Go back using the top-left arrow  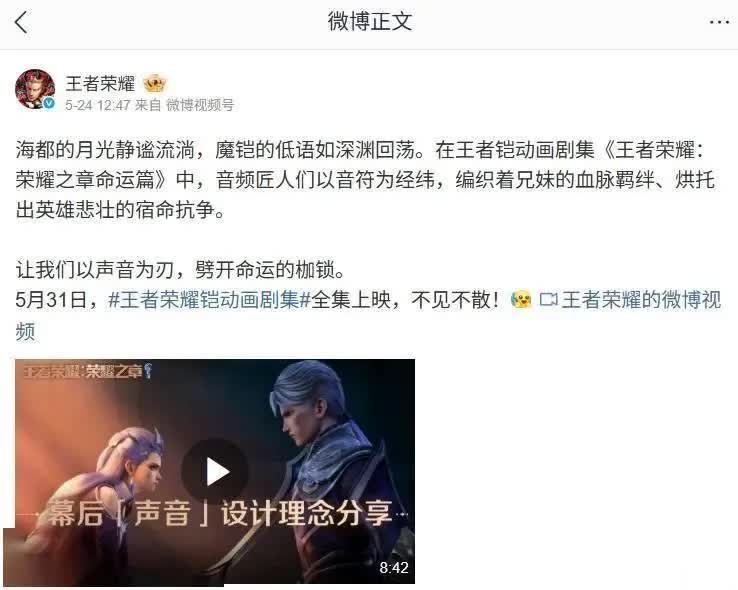pyautogui.click(x=21, y=22)
